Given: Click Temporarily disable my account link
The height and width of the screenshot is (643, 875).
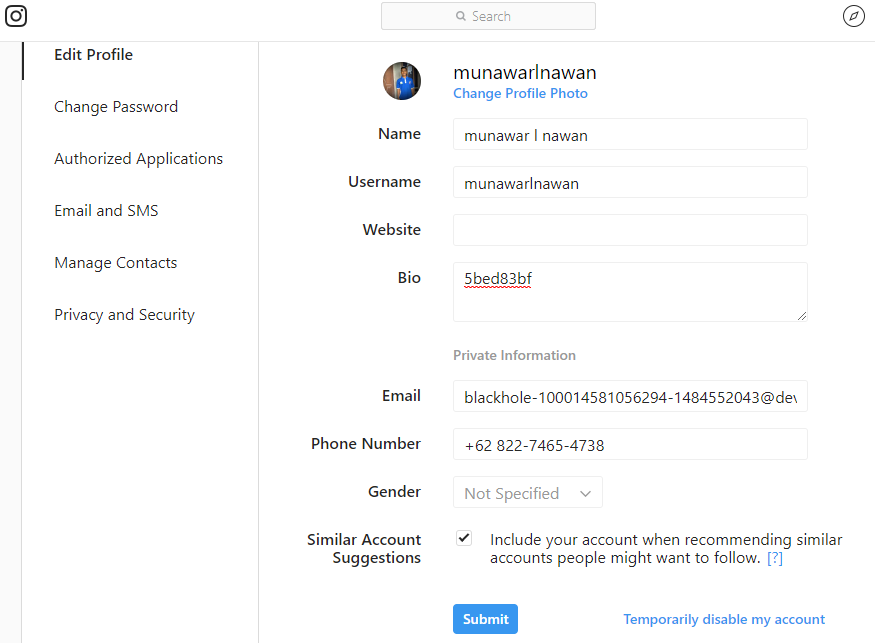Looking at the screenshot, I should [724, 619].
